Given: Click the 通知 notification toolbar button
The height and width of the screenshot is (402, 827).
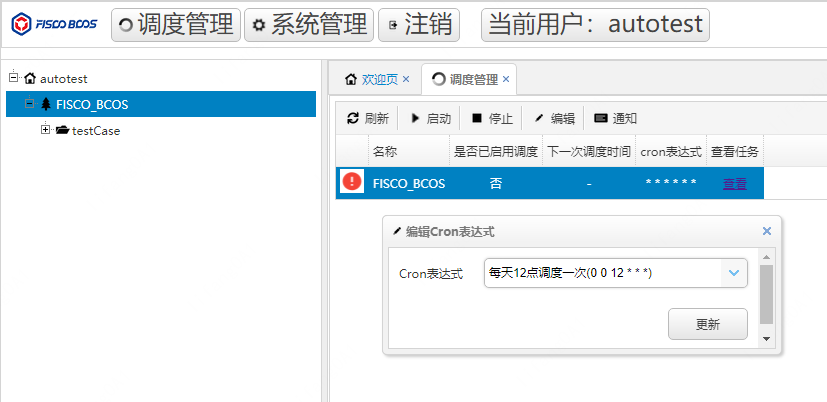Looking at the screenshot, I should (616, 119).
